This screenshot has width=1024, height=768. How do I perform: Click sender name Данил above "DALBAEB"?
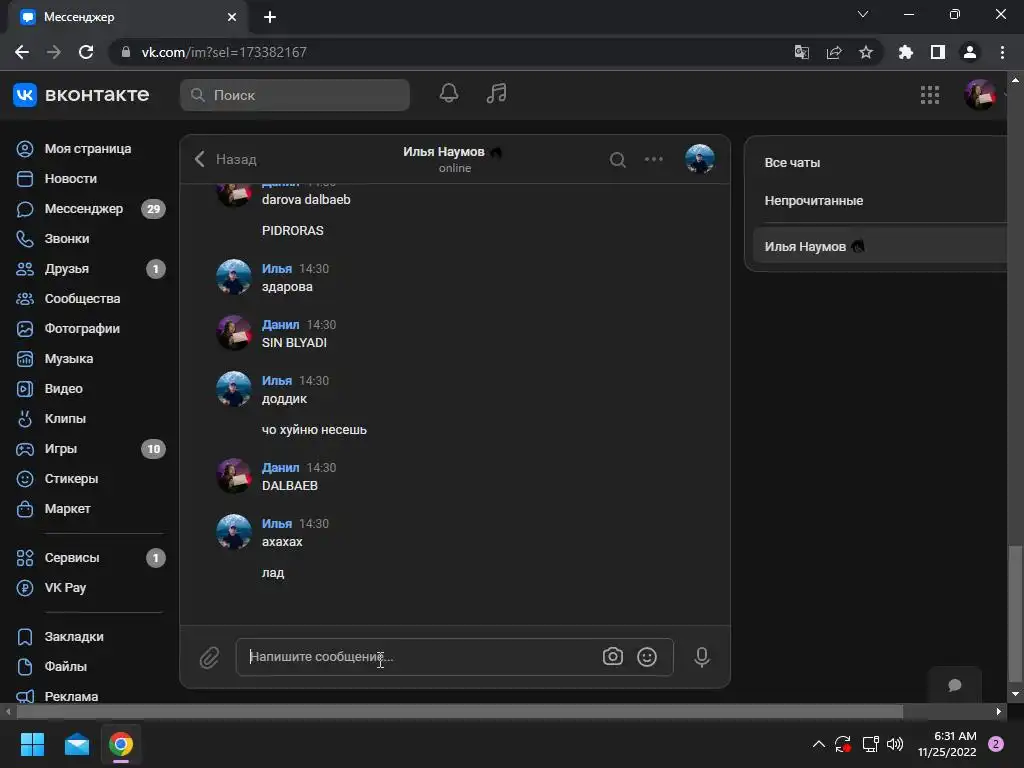(x=280, y=468)
